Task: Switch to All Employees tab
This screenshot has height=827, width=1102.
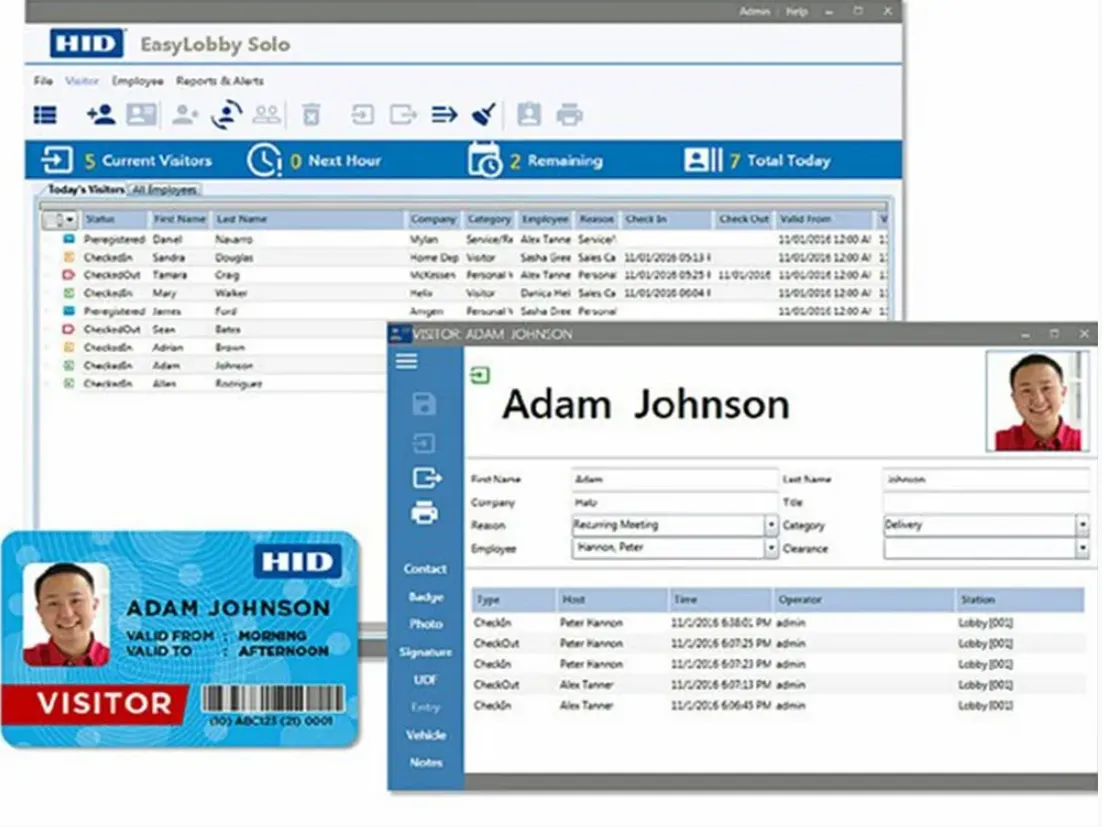Action: tap(164, 190)
